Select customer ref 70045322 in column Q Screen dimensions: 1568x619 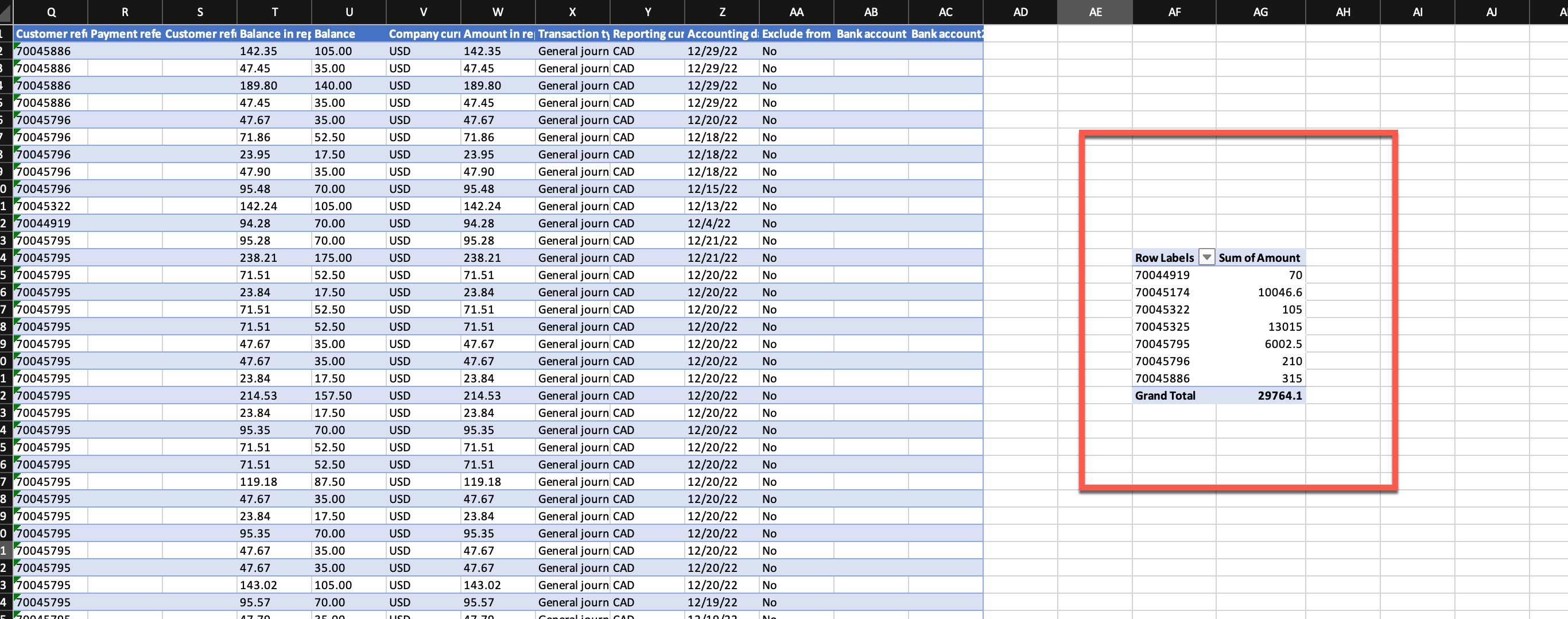pyautogui.click(x=51, y=206)
